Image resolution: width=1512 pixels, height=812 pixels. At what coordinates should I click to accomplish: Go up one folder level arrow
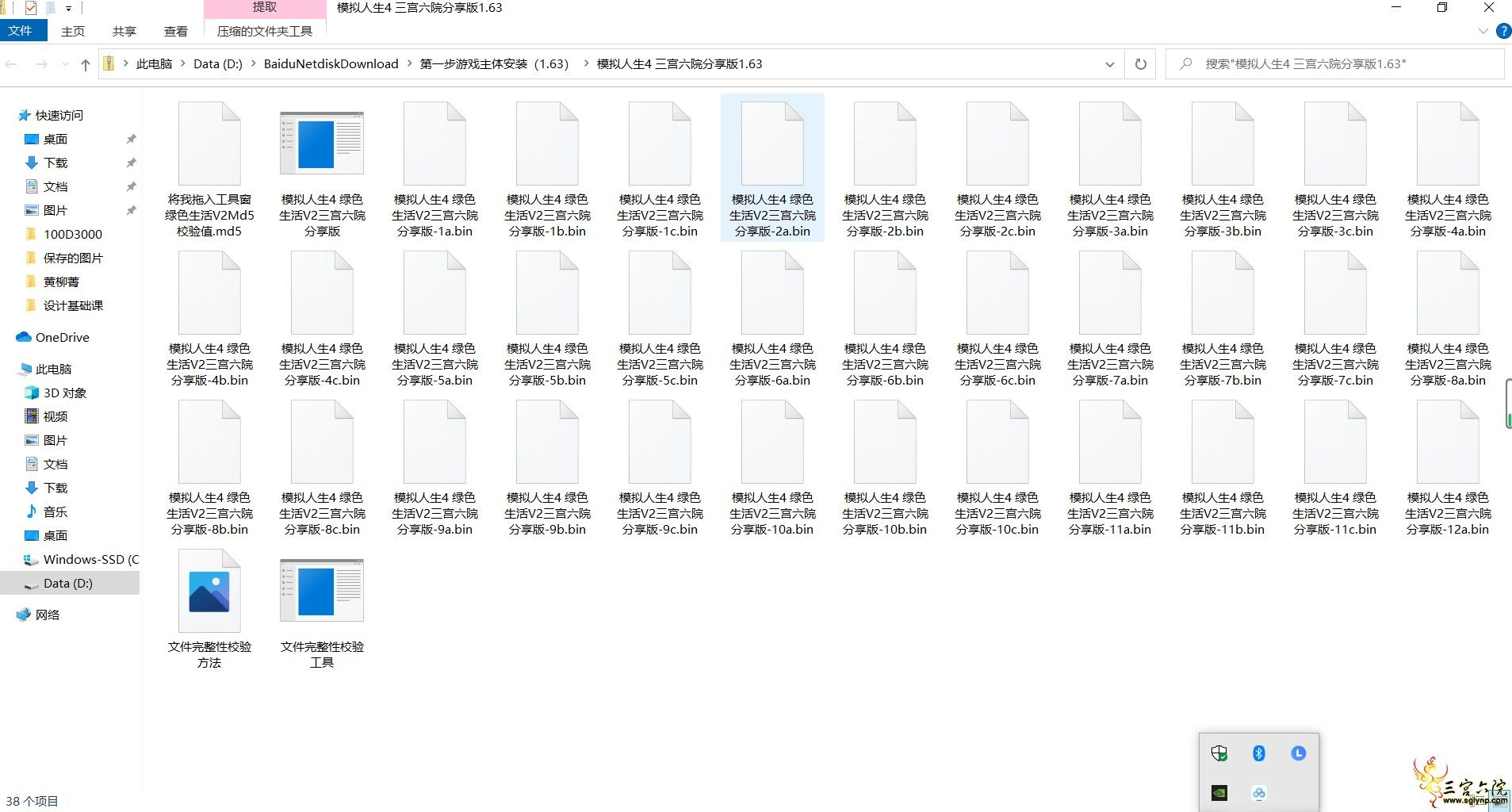click(x=86, y=64)
